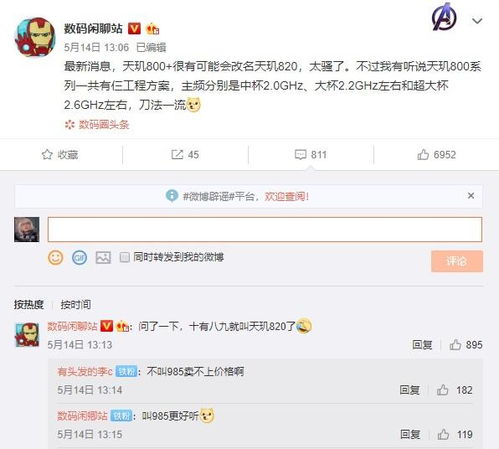This screenshot has width=499, height=449.
Task: Expand the post options chevron
Action: point(477,21)
